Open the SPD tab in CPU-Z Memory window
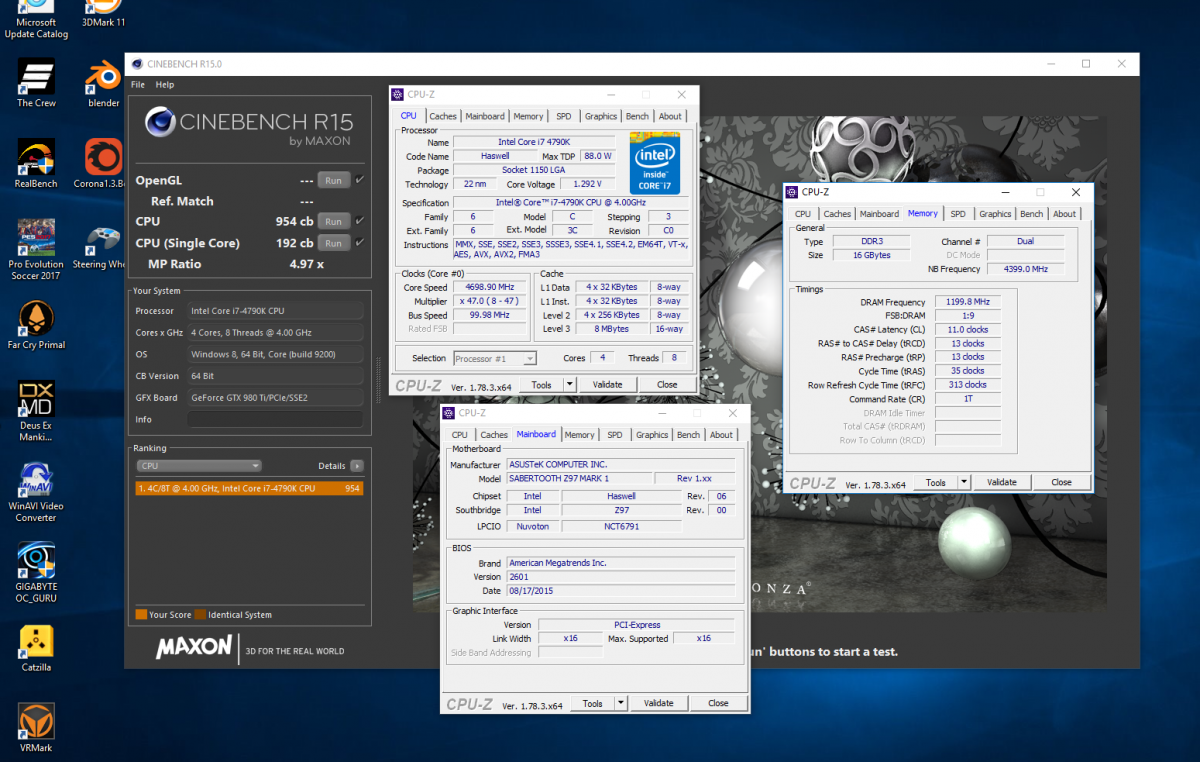1200x762 pixels. [958, 214]
